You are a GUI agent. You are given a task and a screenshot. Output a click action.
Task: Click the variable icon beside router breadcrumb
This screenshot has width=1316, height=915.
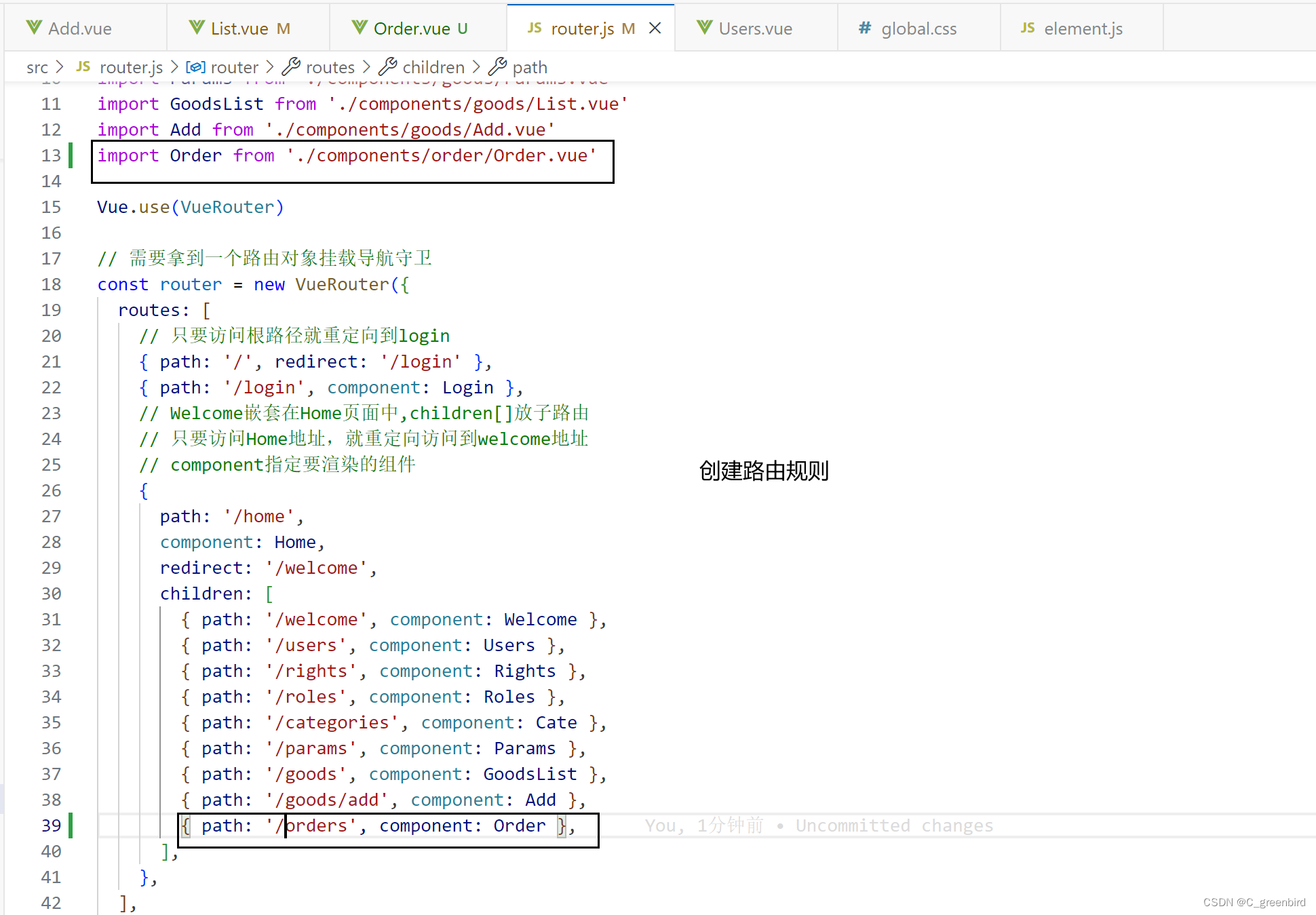click(x=195, y=67)
